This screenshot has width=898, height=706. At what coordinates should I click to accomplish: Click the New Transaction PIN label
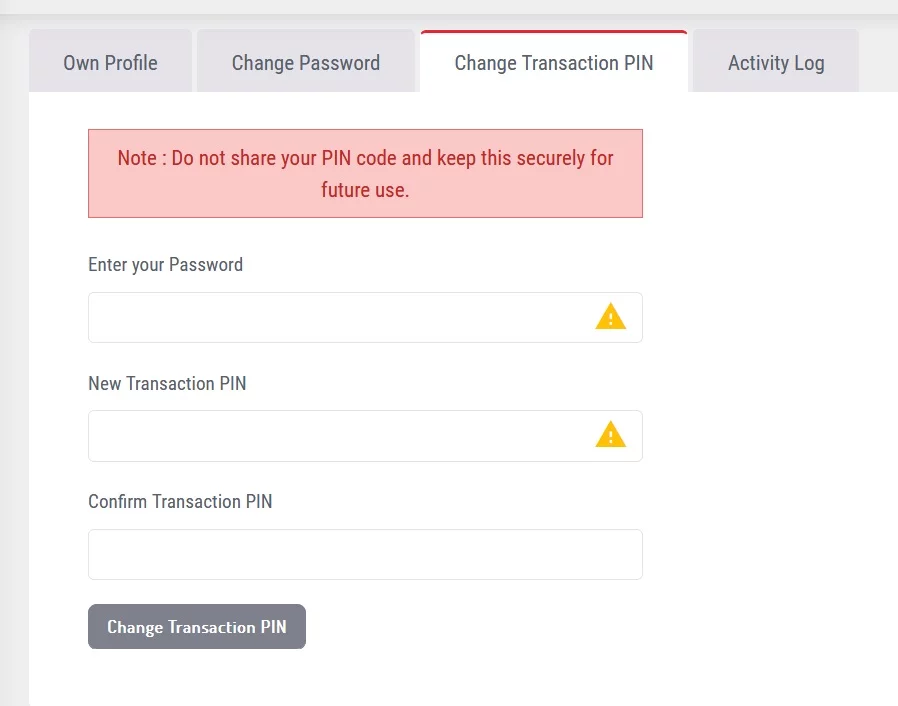[167, 383]
